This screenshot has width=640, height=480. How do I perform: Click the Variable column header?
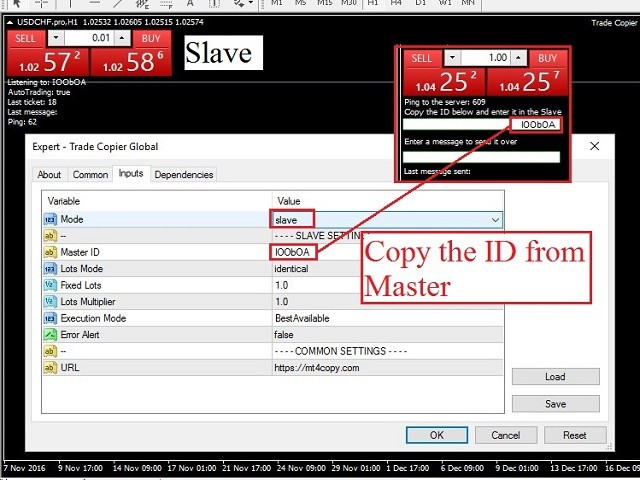[63, 201]
